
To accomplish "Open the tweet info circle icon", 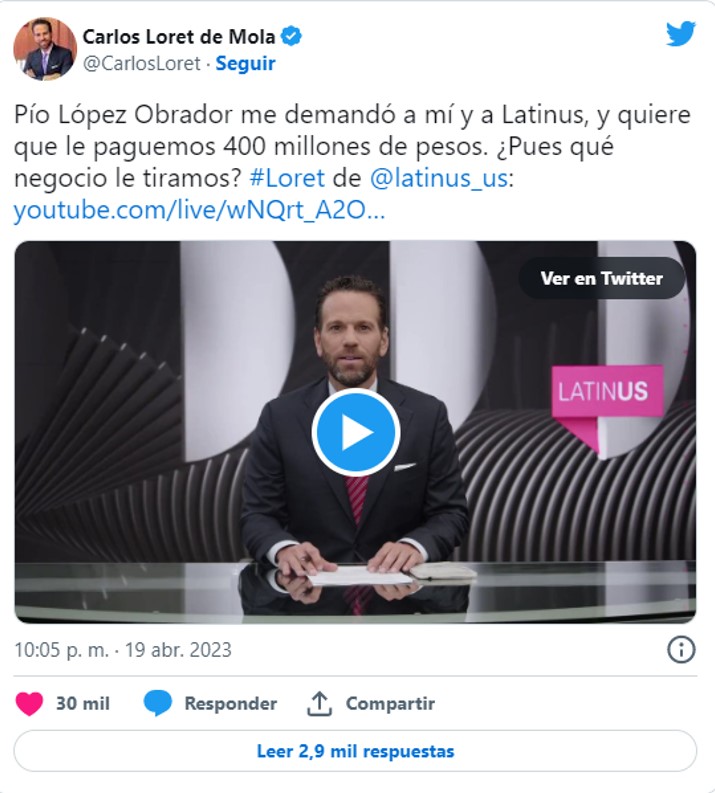I will point(681,649).
